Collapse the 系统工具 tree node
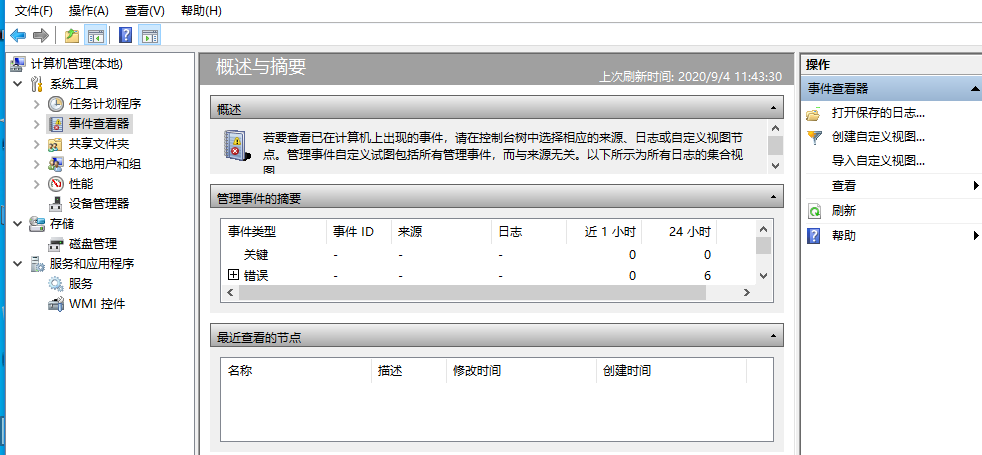 18,84
